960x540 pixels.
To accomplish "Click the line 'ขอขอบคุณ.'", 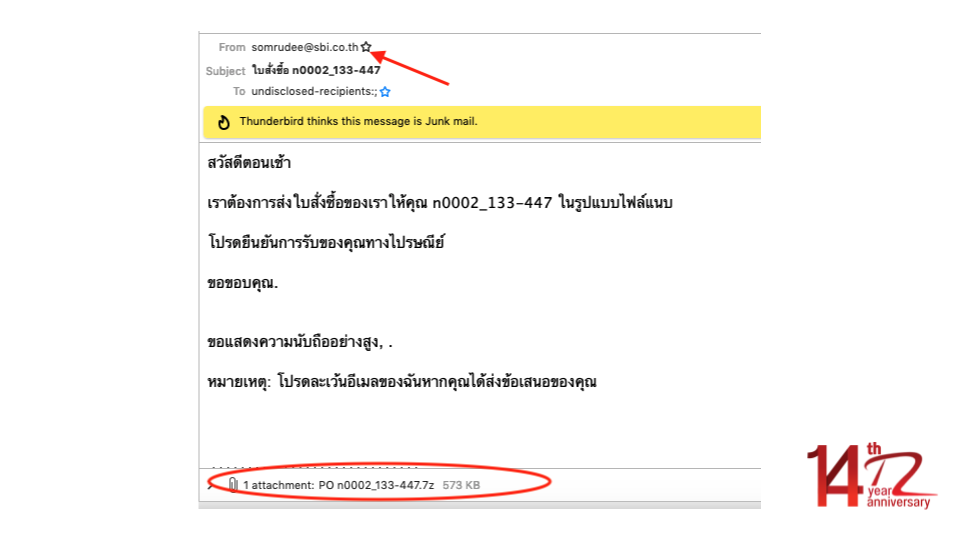I will [242, 283].
